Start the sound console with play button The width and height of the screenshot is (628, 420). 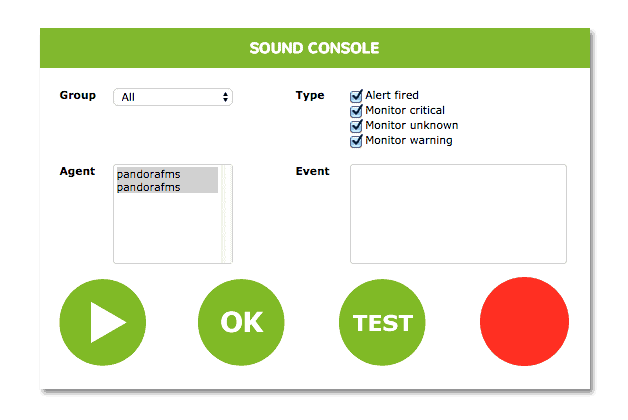[x=103, y=322]
